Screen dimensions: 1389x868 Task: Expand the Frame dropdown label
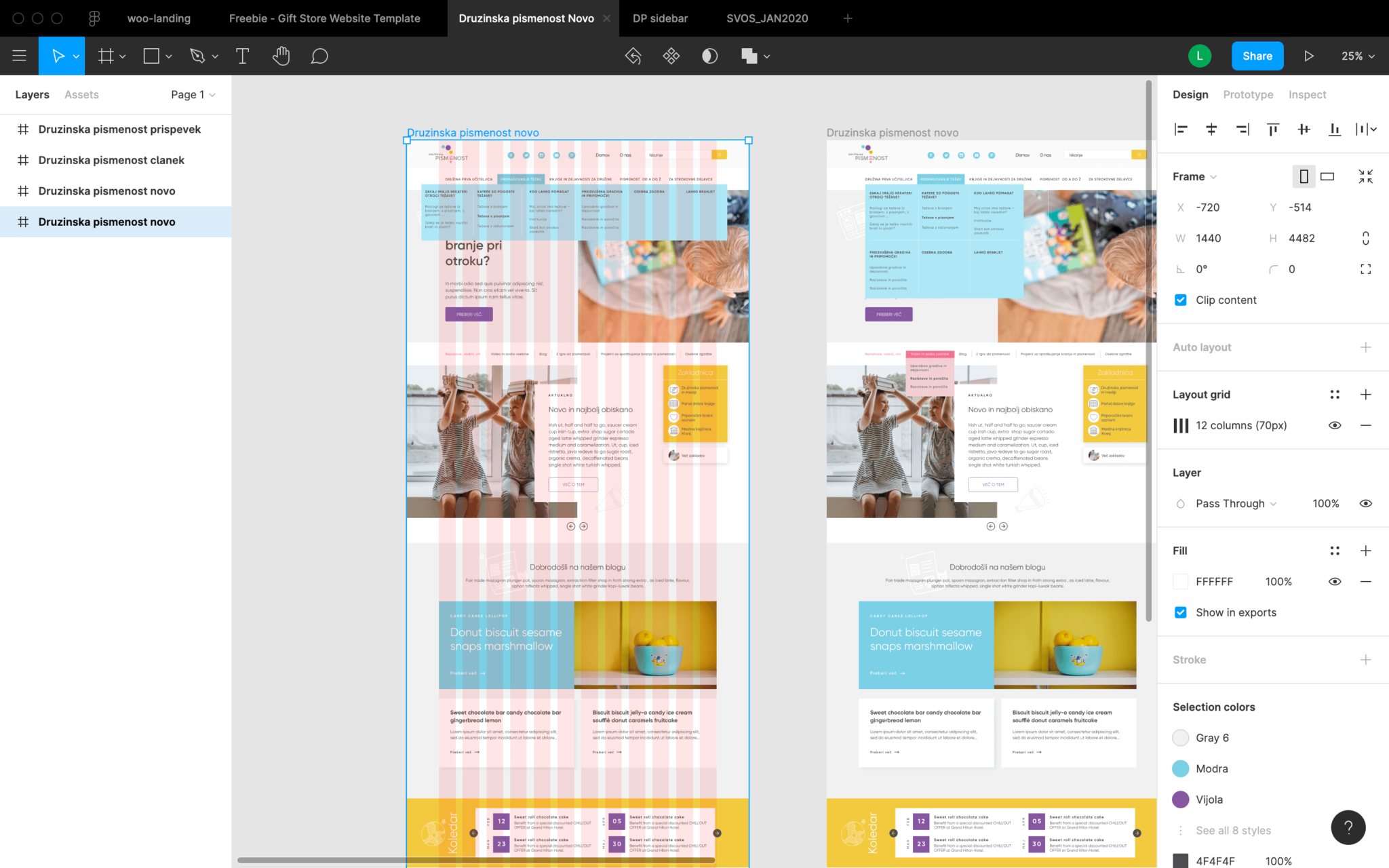(x=1196, y=176)
